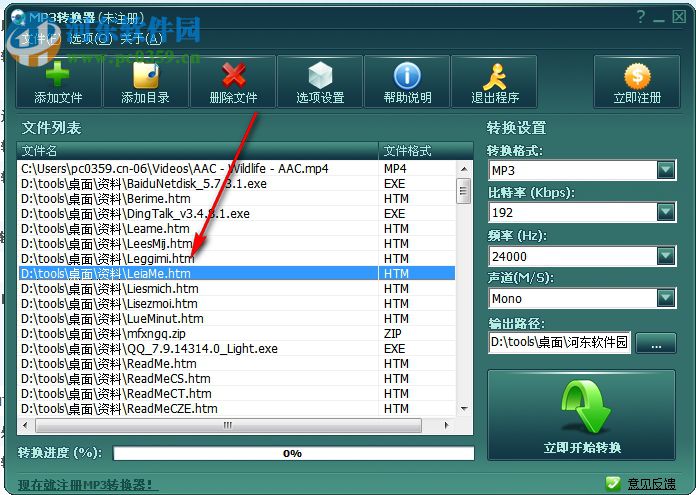Click the Add File (添加文件) toolbar button

59,82
